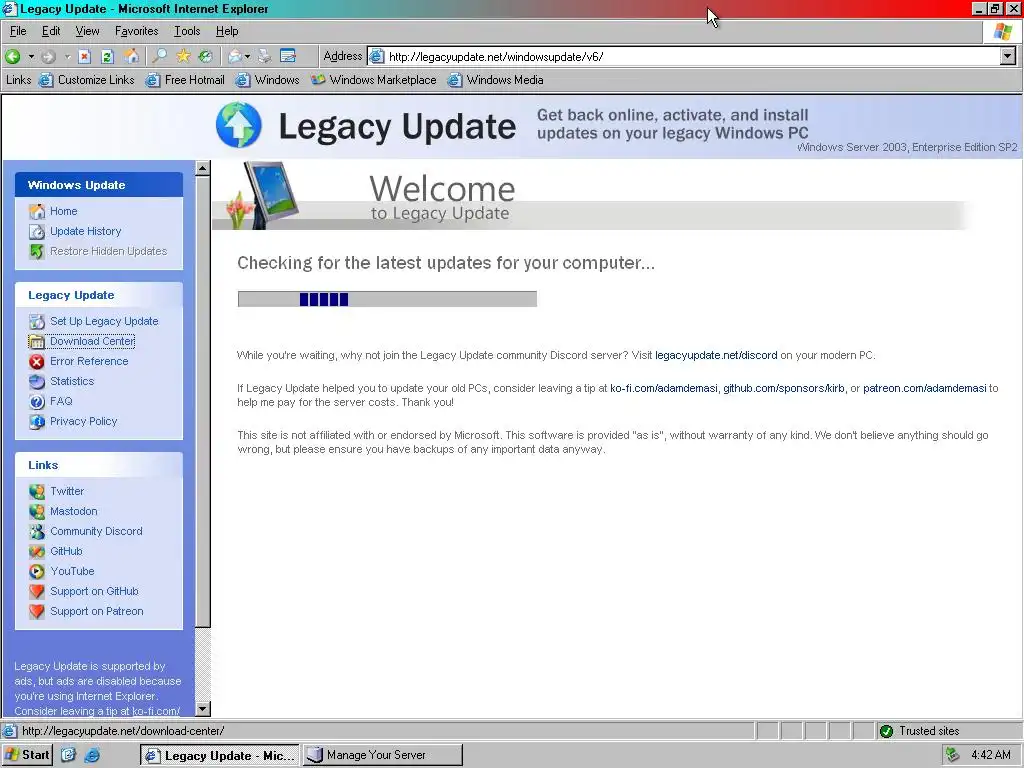Click the GitHub sidebar icon
1024x768 pixels.
tap(37, 551)
